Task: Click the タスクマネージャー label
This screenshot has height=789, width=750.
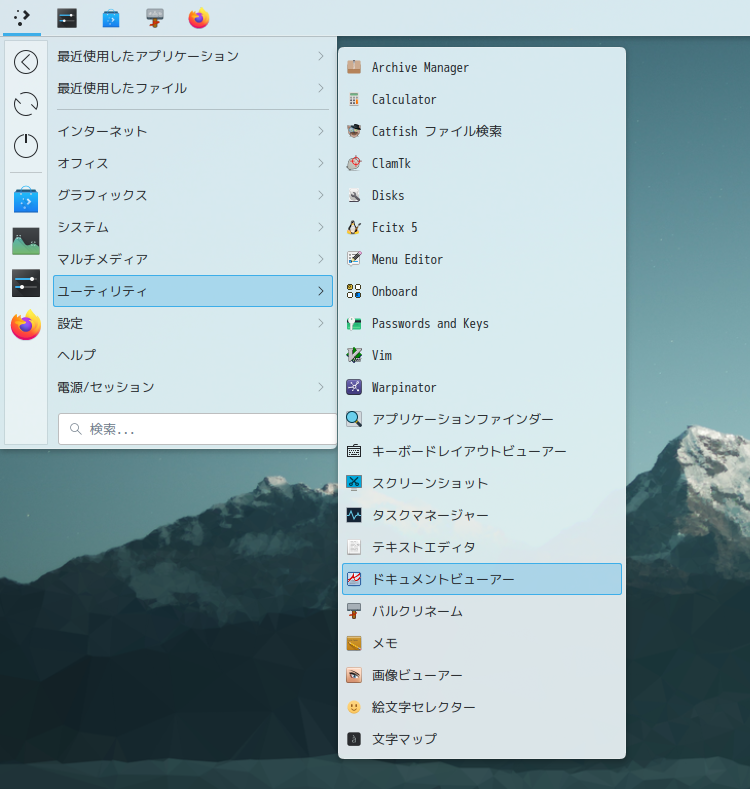Action: click(x=430, y=515)
